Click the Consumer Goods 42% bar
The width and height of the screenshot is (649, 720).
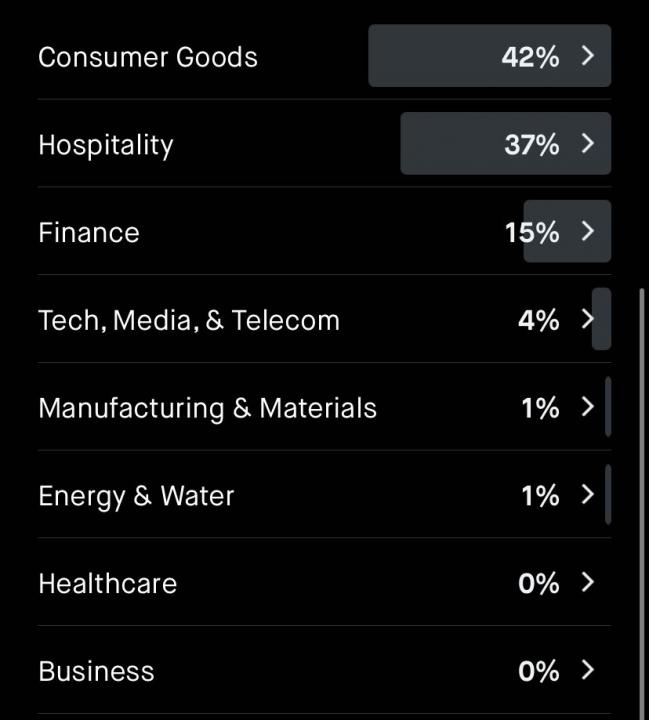pos(490,56)
